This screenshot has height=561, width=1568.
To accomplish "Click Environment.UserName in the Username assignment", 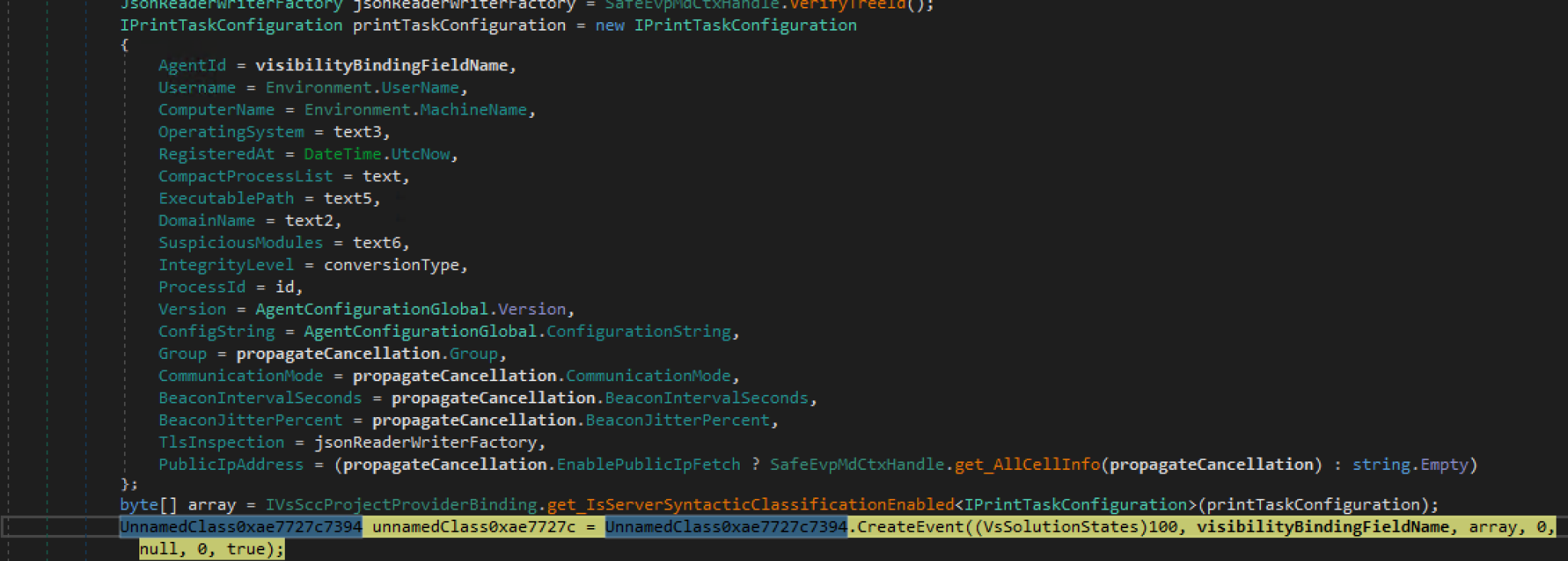I will click(x=362, y=88).
